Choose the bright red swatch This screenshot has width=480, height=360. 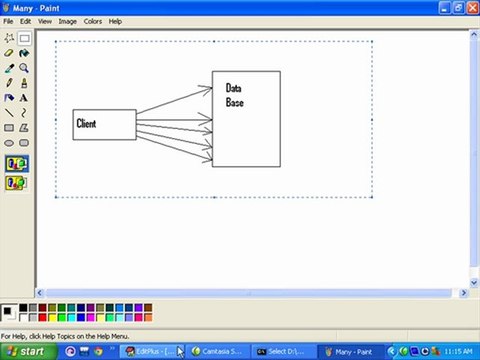42,317
